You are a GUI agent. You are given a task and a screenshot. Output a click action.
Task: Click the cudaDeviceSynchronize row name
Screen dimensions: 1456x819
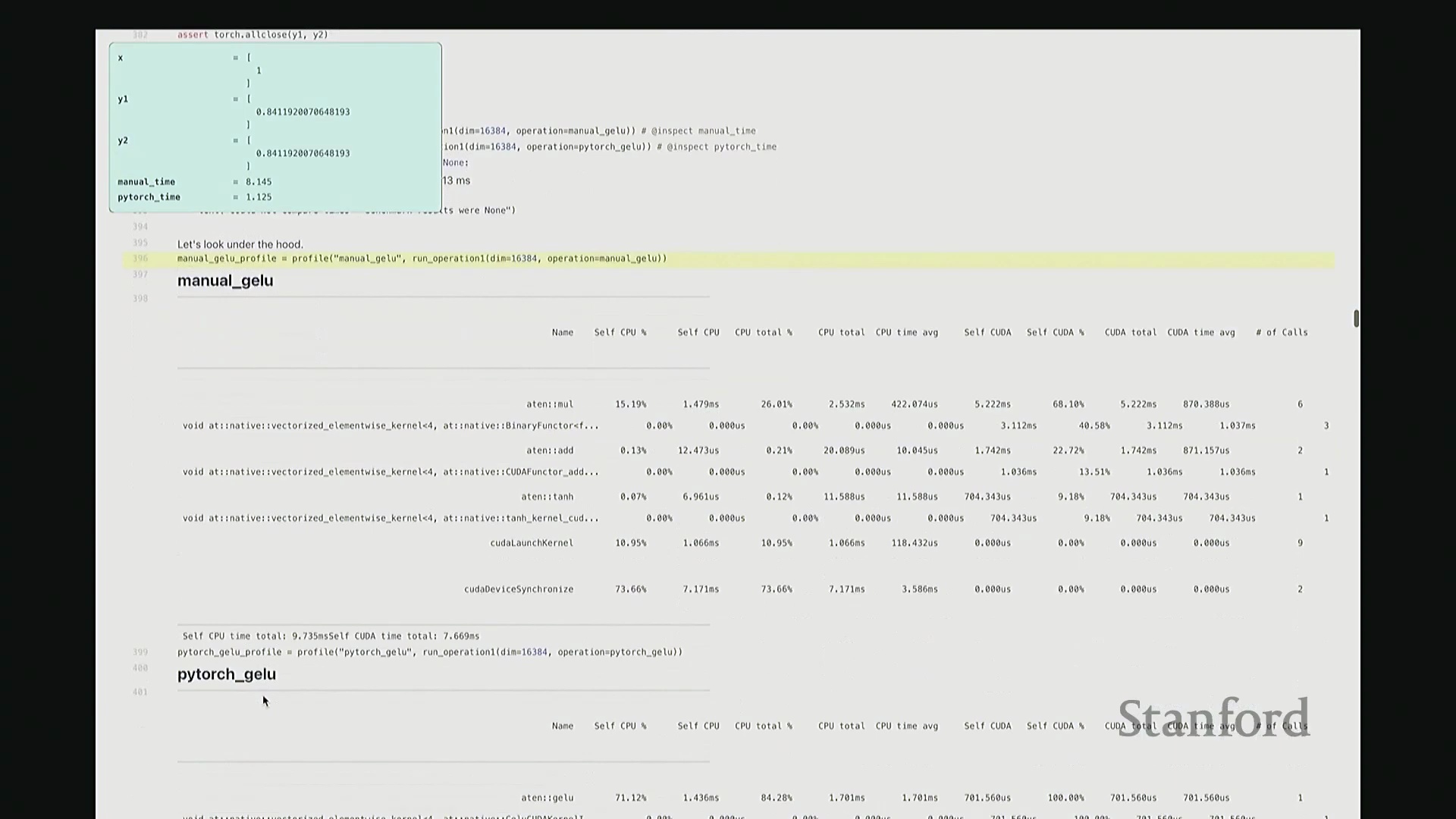519,589
